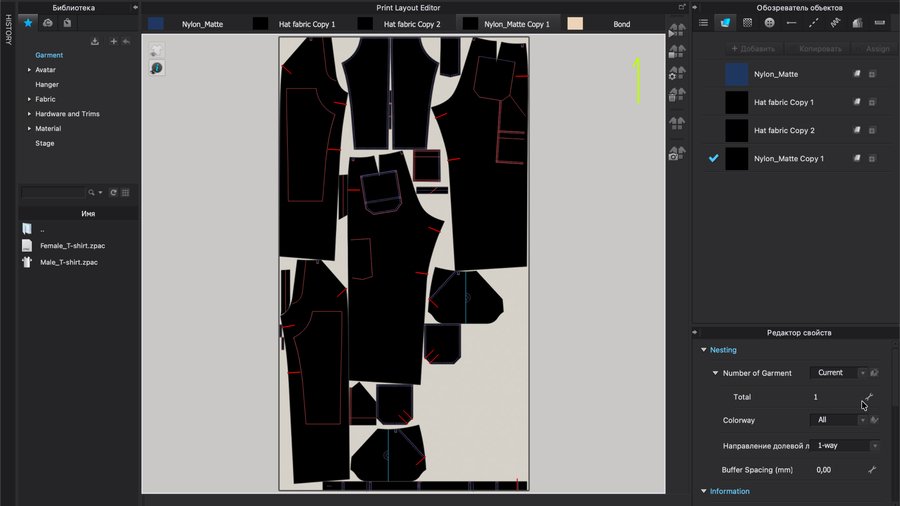Click the garment settings gear icon

point(676,73)
